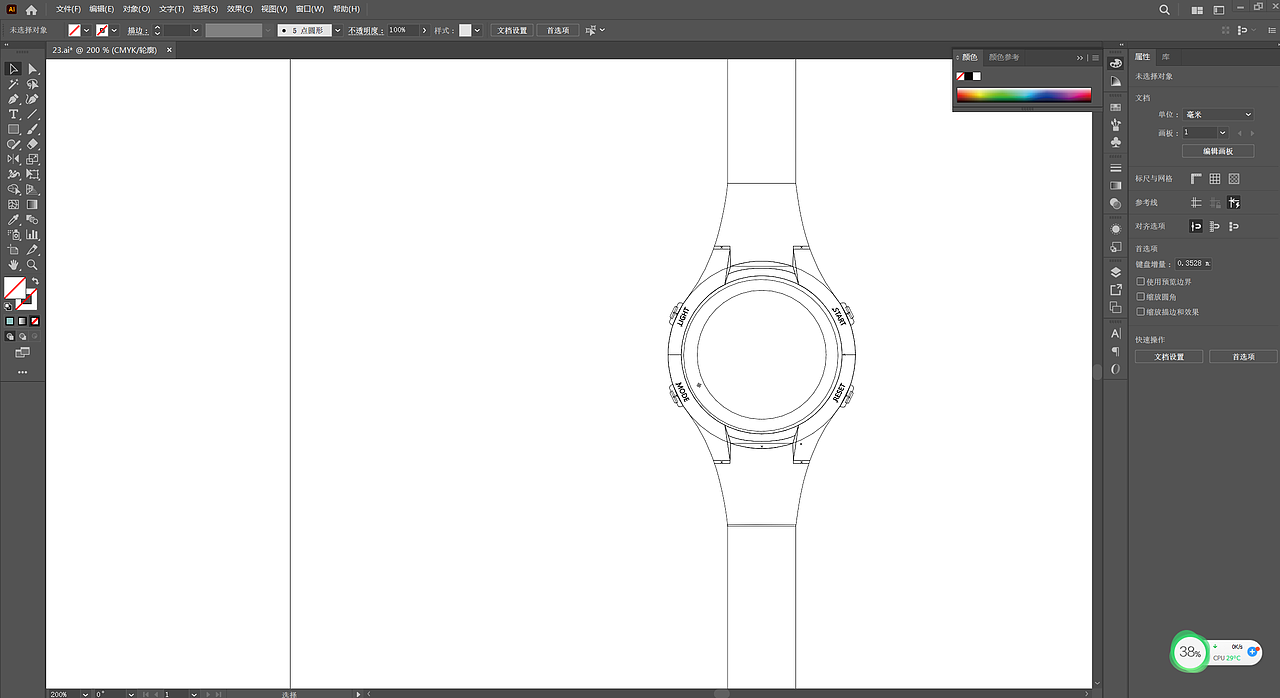Click 首选项 button in control bar

(x=558, y=31)
